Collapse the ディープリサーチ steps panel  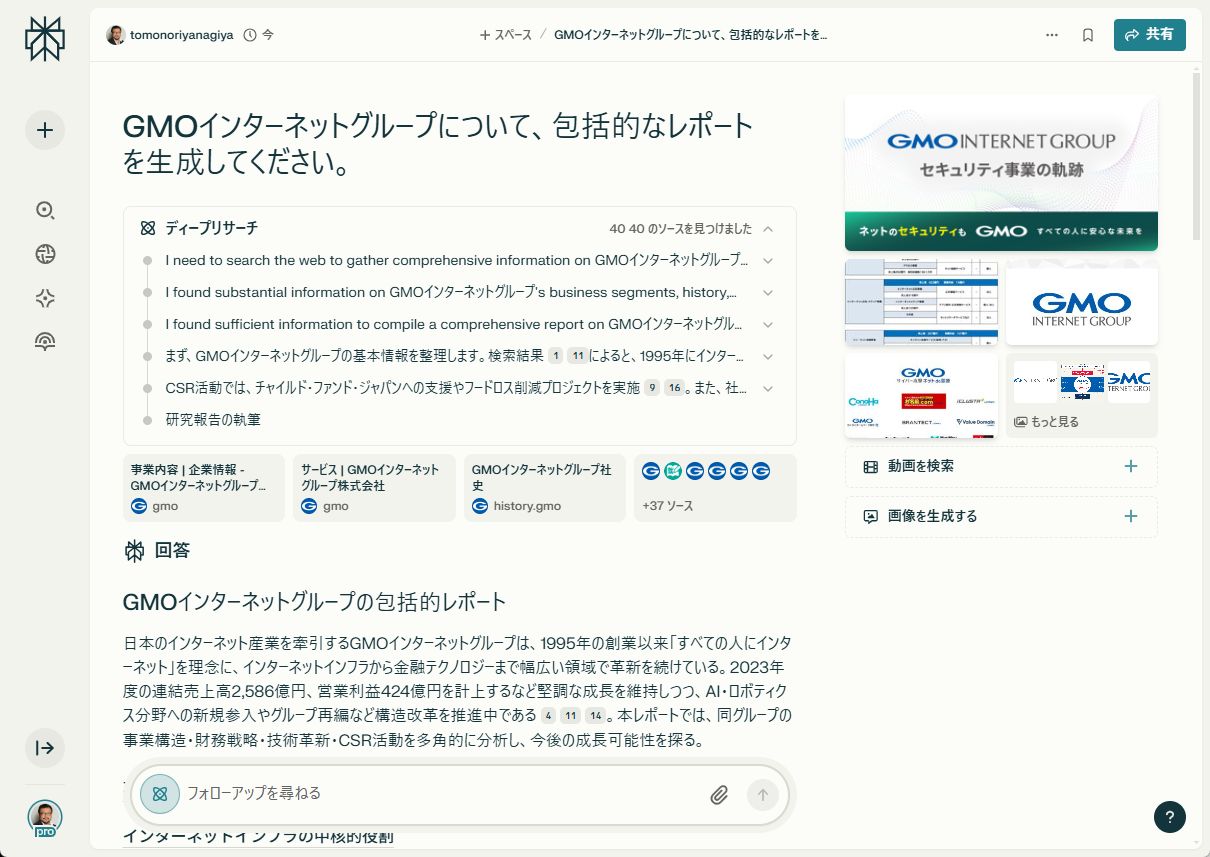pos(768,228)
